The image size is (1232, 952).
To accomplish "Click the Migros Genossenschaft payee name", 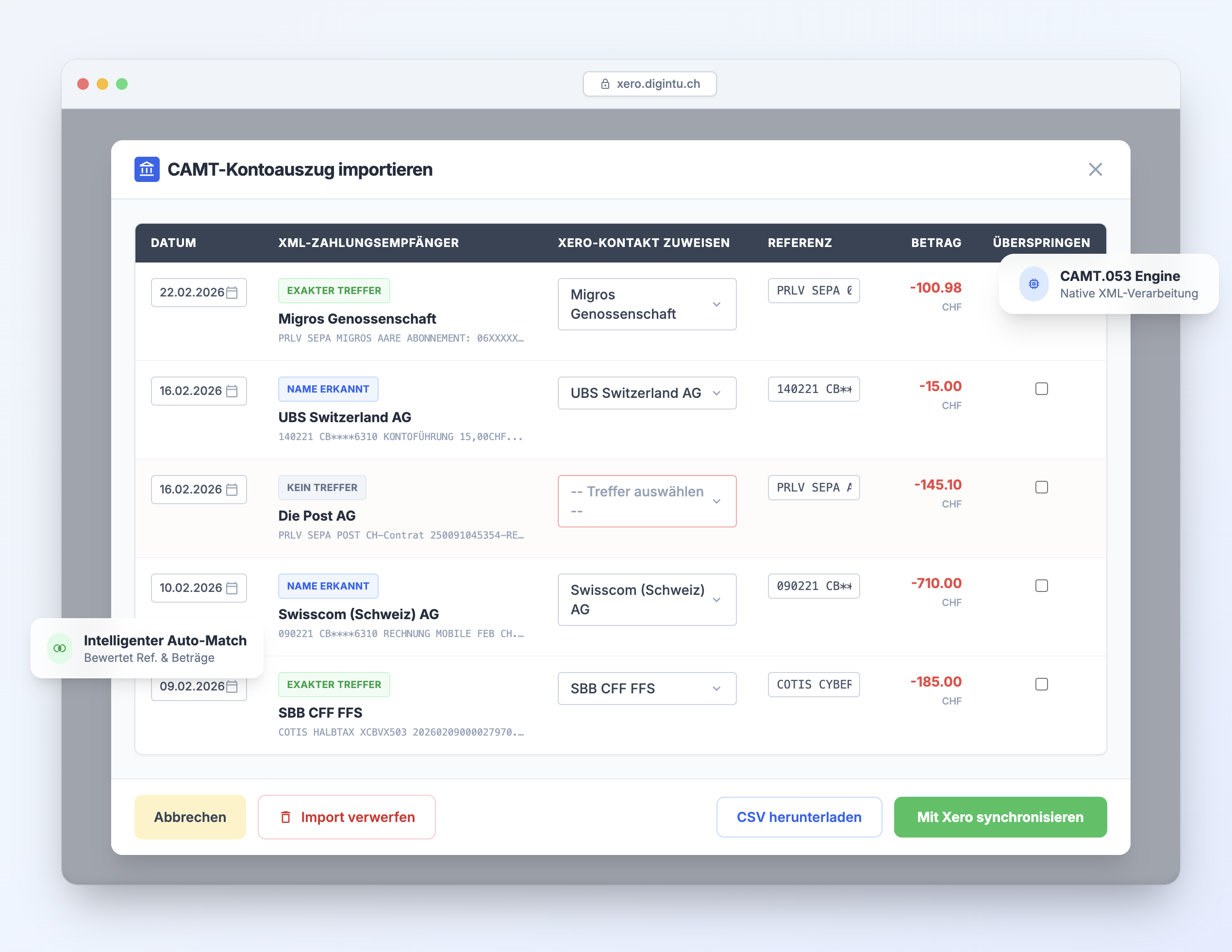I will [x=357, y=319].
